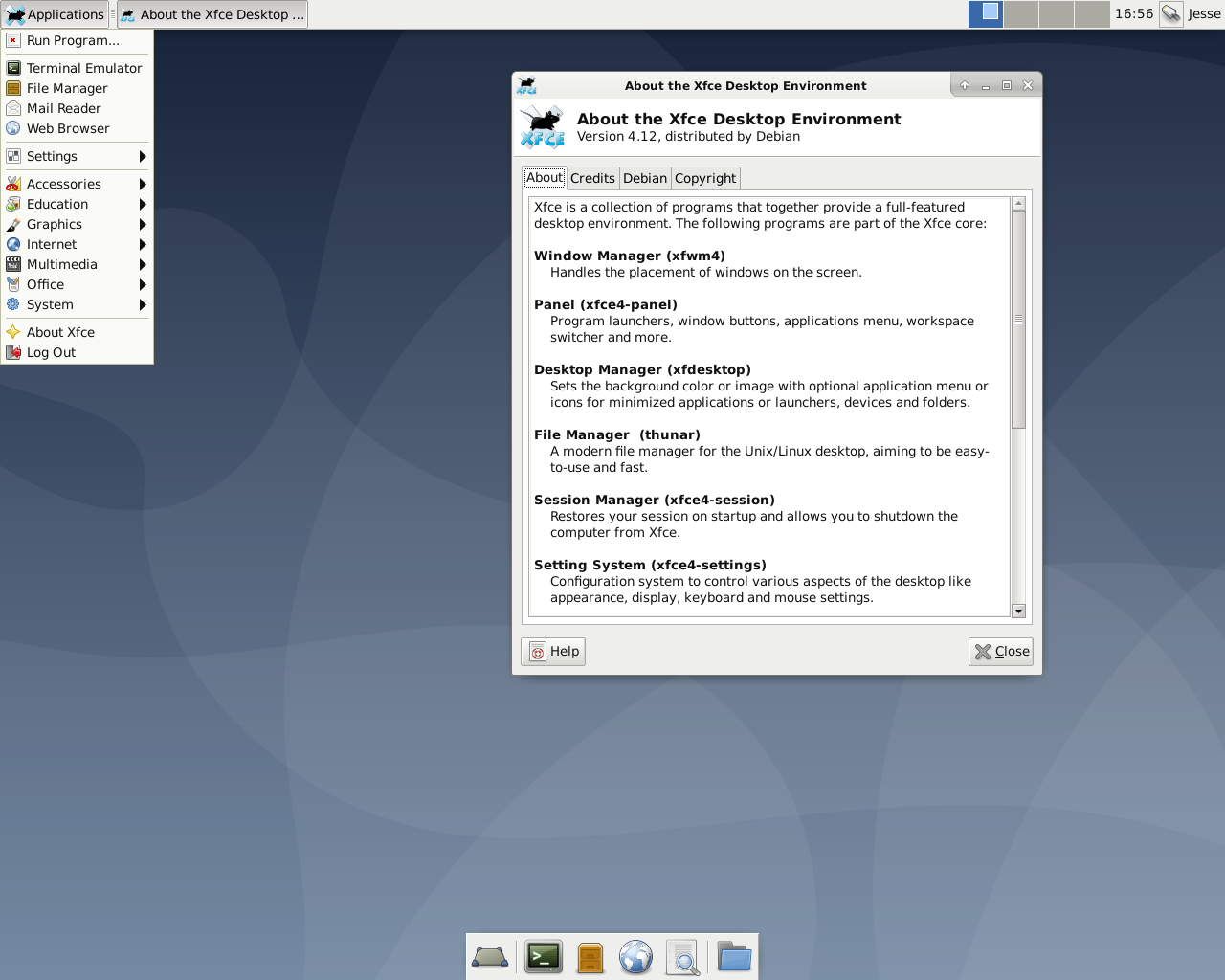Click the magnifier Application Finder dock icon

pyautogui.click(x=682, y=957)
